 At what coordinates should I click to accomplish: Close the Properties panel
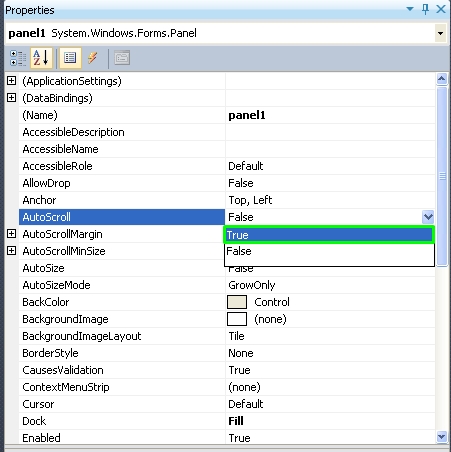(x=441, y=9)
